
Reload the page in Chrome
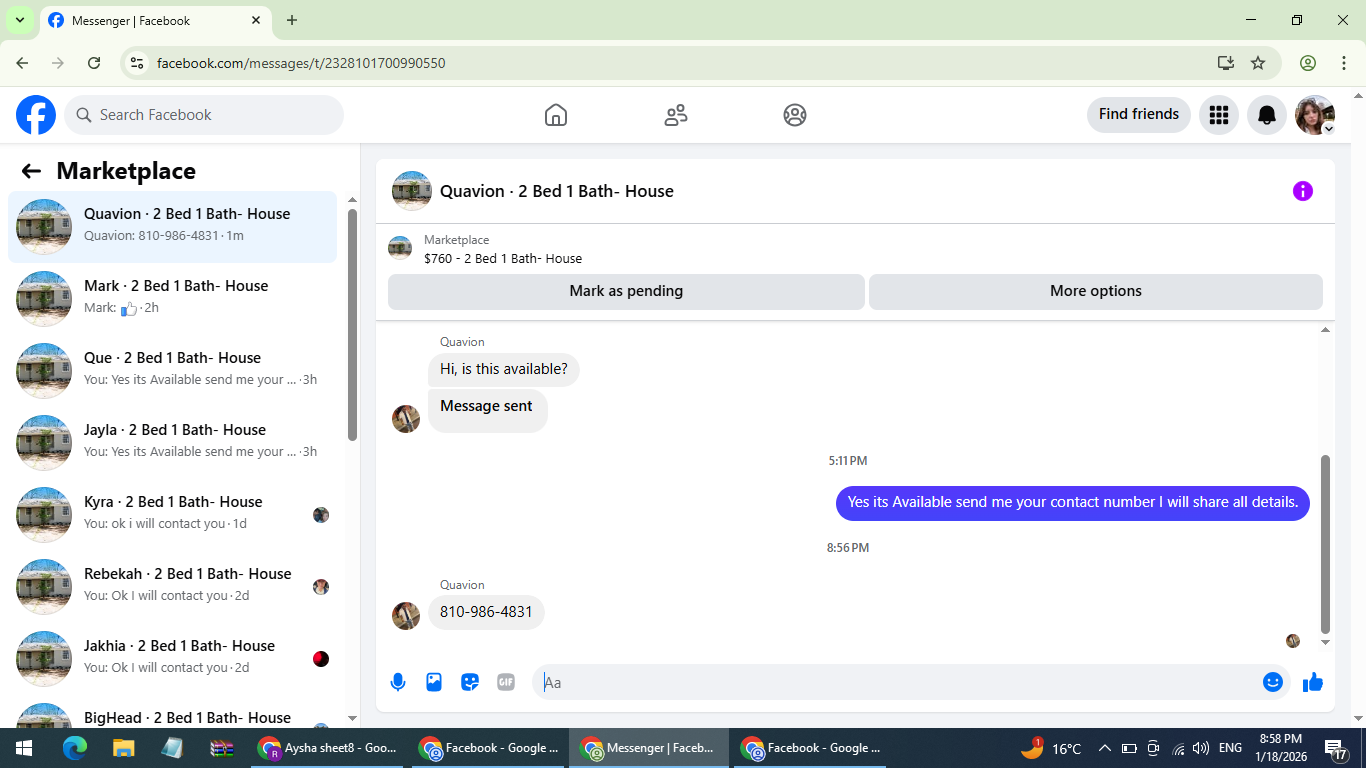click(x=94, y=63)
